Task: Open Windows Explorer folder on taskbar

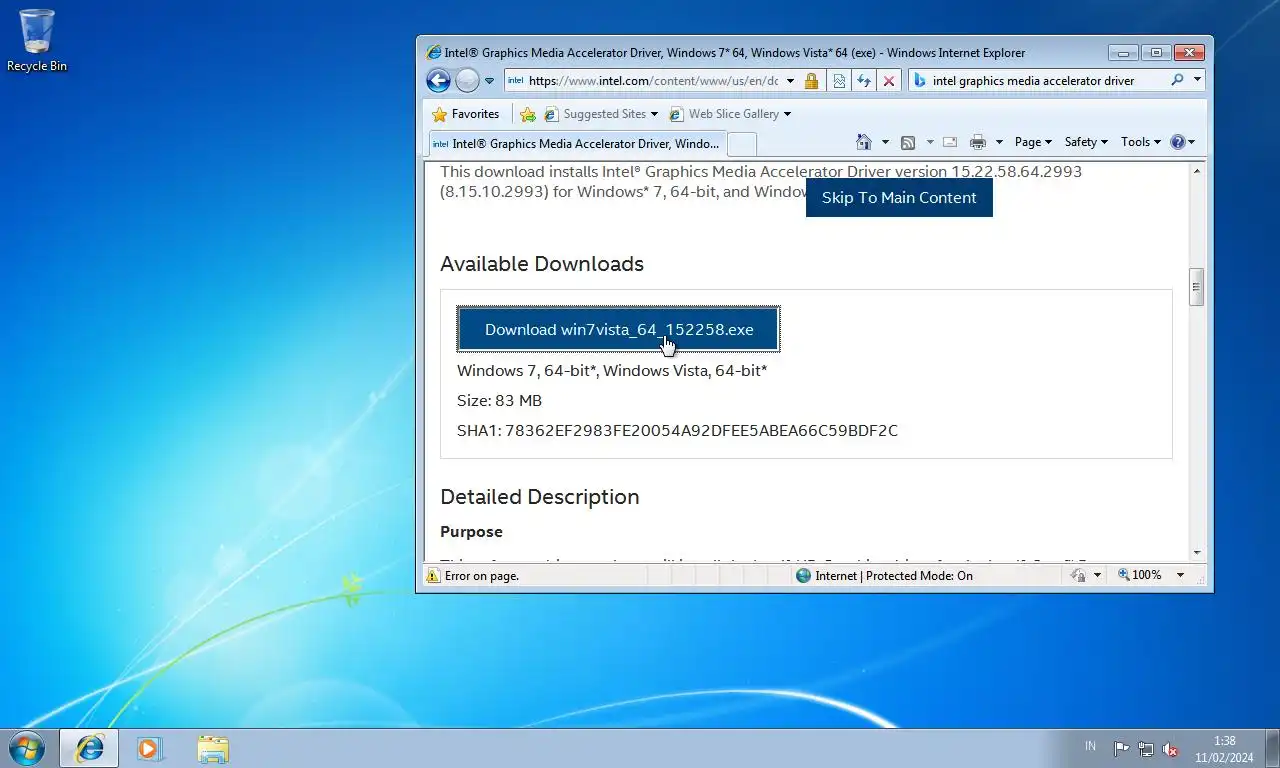Action: pos(213,748)
